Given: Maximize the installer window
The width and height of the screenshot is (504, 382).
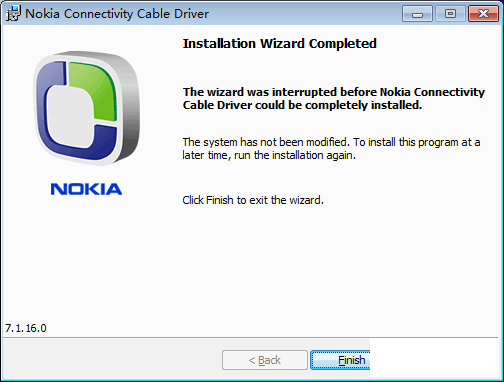Looking at the screenshot, I should point(450,14).
